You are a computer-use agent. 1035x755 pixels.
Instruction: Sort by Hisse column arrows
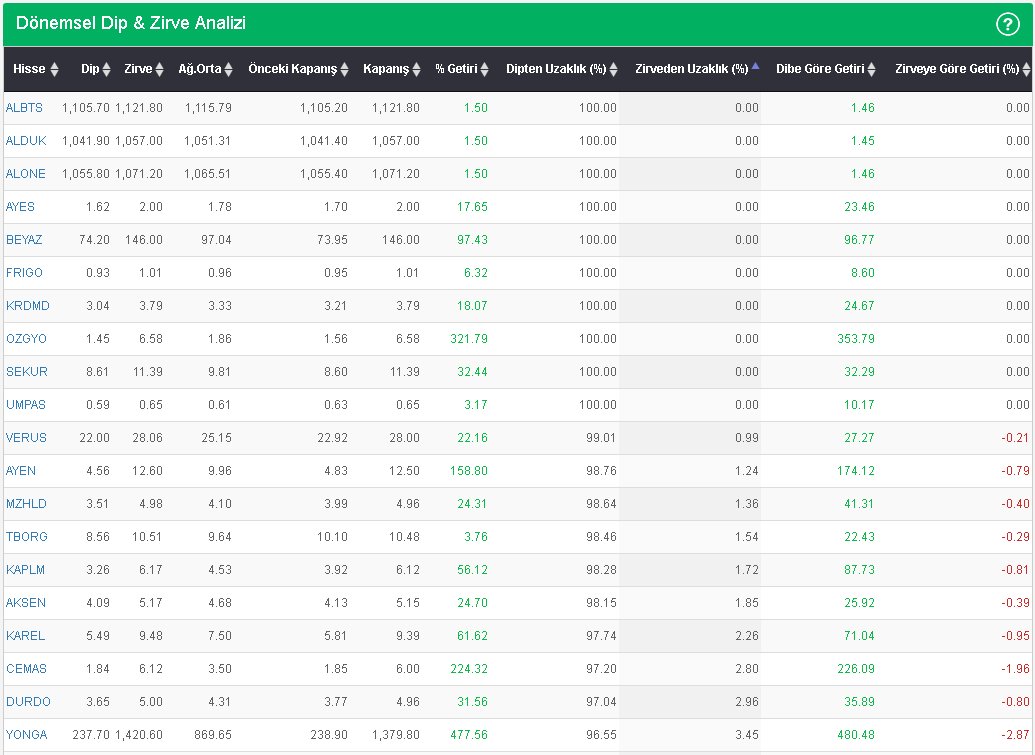click(x=54, y=69)
